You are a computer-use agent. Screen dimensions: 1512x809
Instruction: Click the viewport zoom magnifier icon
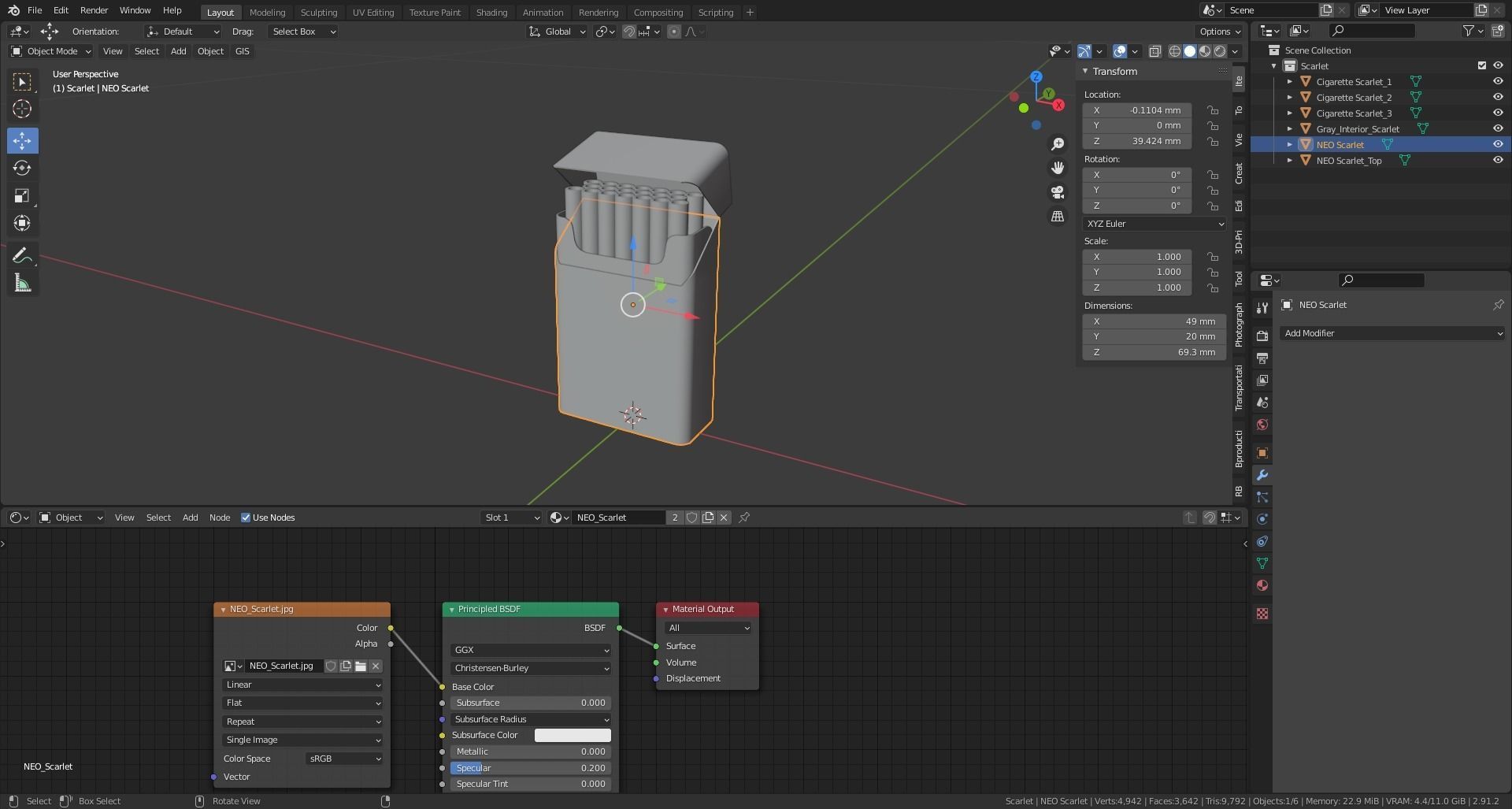(x=1058, y=144)
